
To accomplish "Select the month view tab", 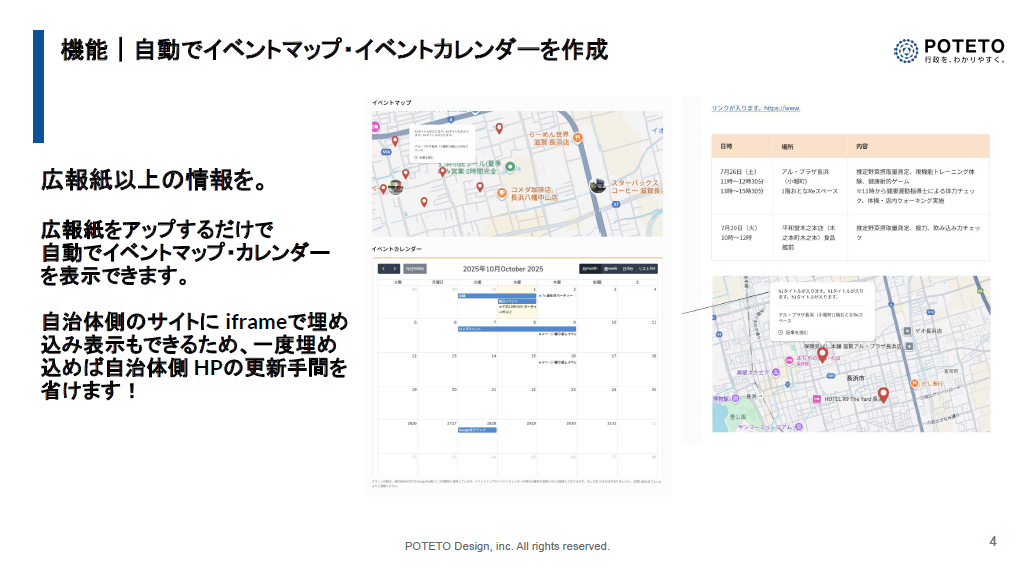I will pyautogui.click(x=590, y=268).
